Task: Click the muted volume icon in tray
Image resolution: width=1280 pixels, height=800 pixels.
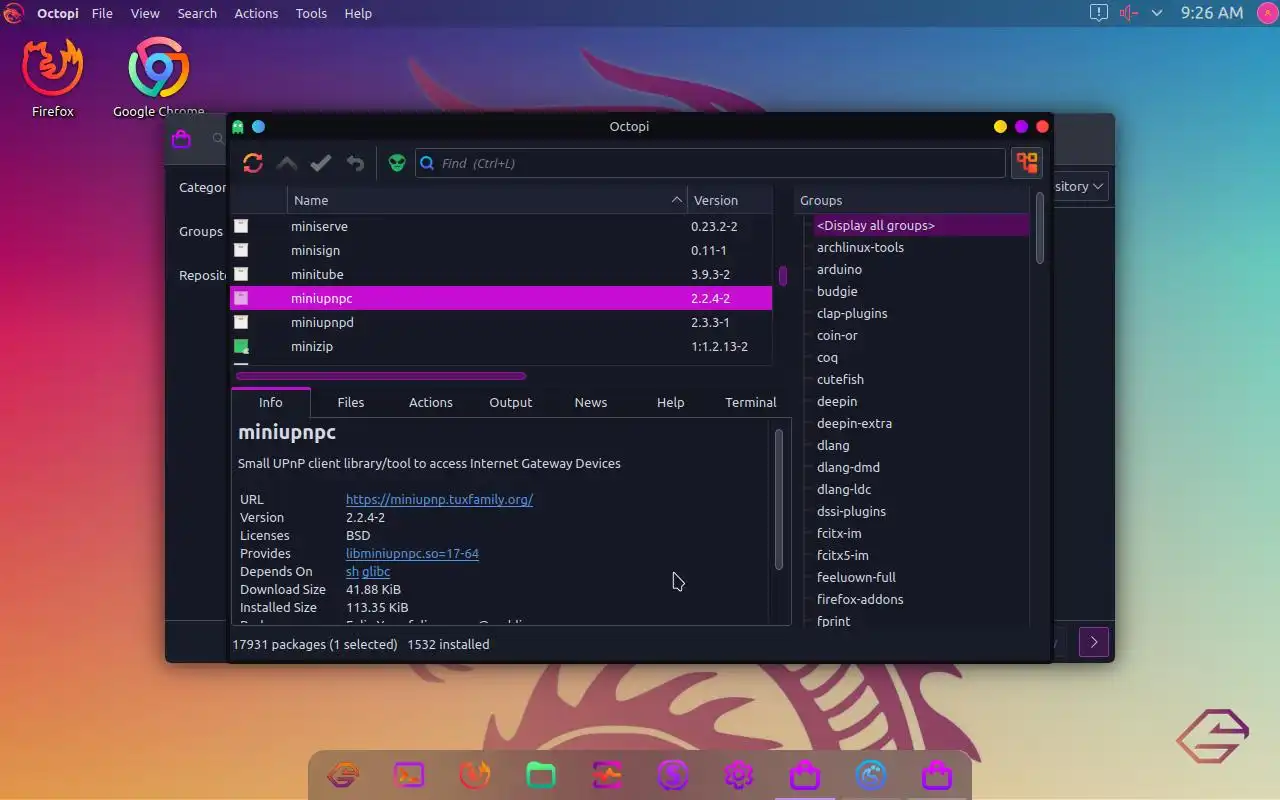Action: (x=1128, y=13)
